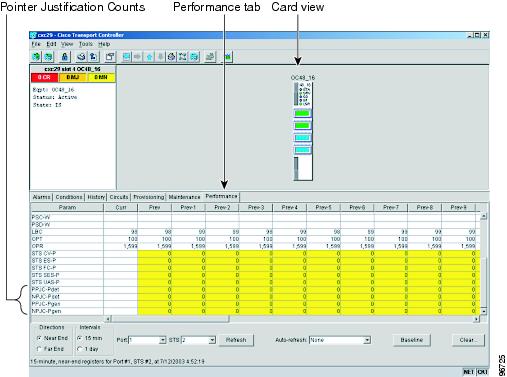Click the print toolbar icon
This screenshot has height=377, width=507.
pos(81,57)
